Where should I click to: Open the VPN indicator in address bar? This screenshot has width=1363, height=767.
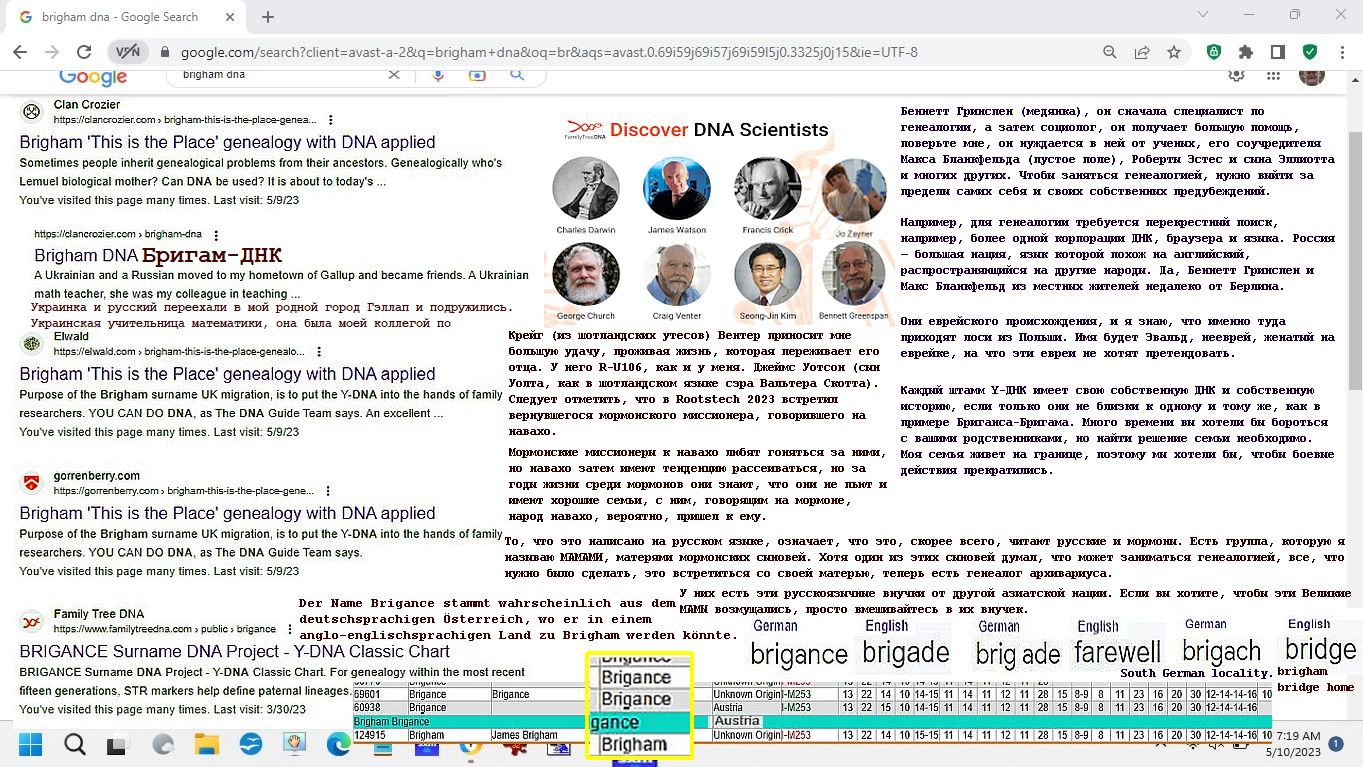click(128, 52)
